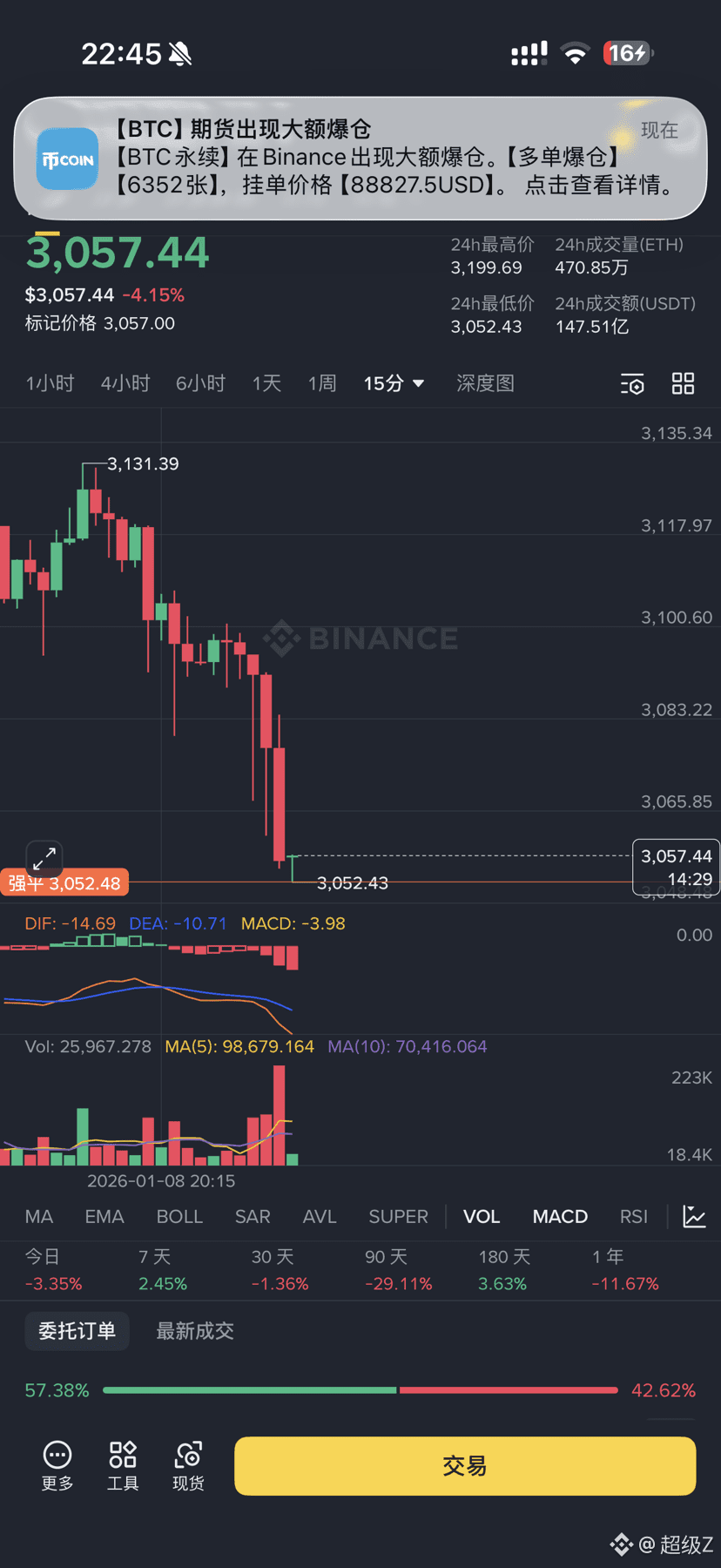Tap the DEA: -10.71 readout
This screenshot has width=721, height=1568.
[178, 923]
